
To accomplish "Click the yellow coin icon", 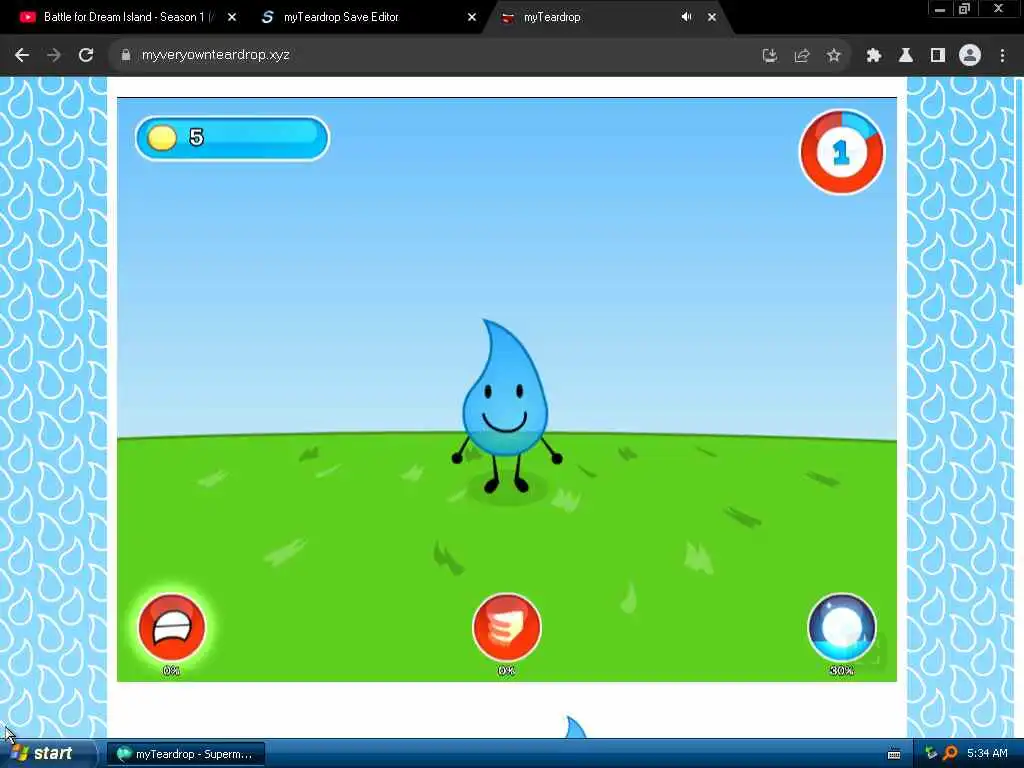I will 162,138.
